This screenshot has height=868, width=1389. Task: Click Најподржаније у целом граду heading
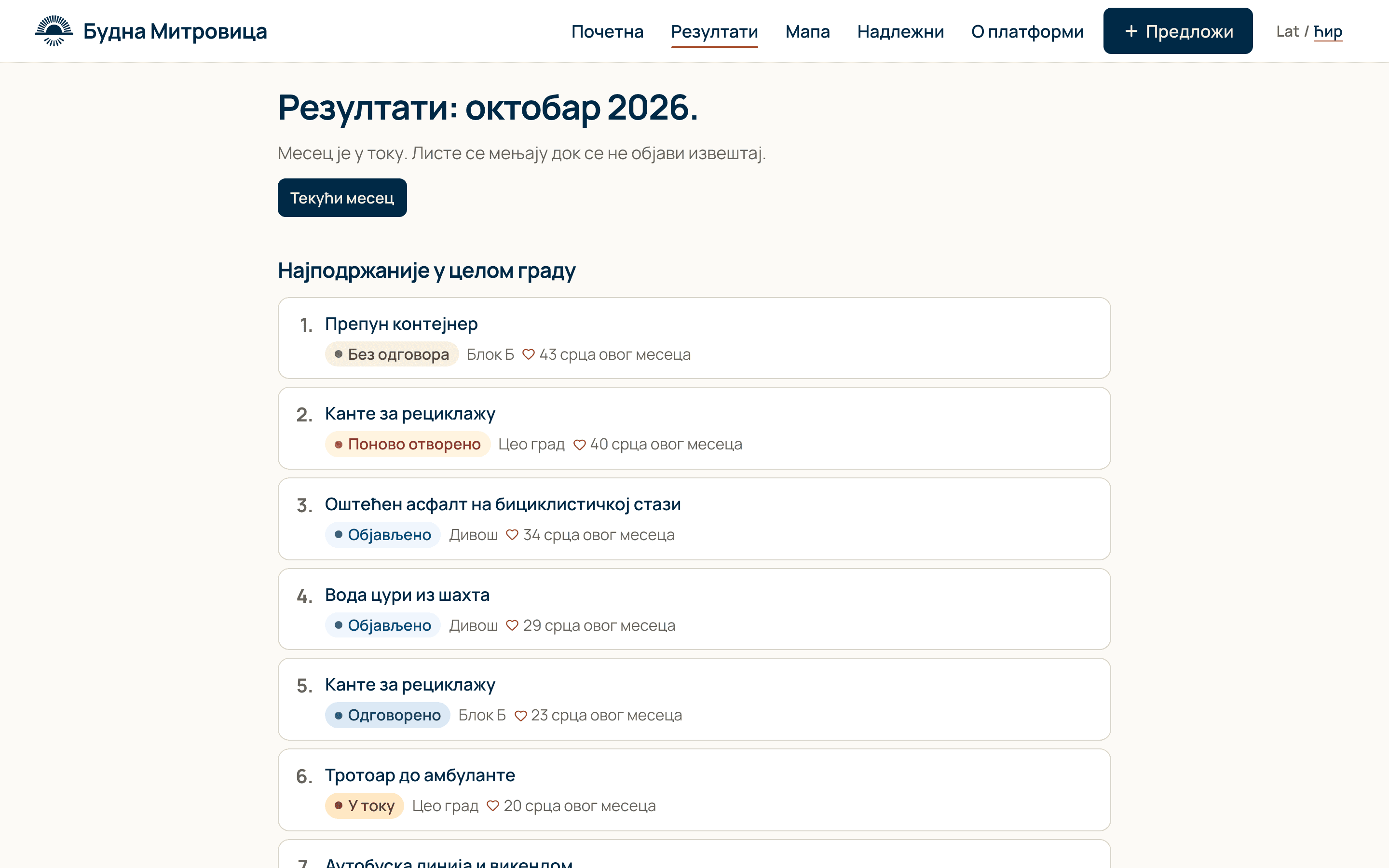(426, 271)
